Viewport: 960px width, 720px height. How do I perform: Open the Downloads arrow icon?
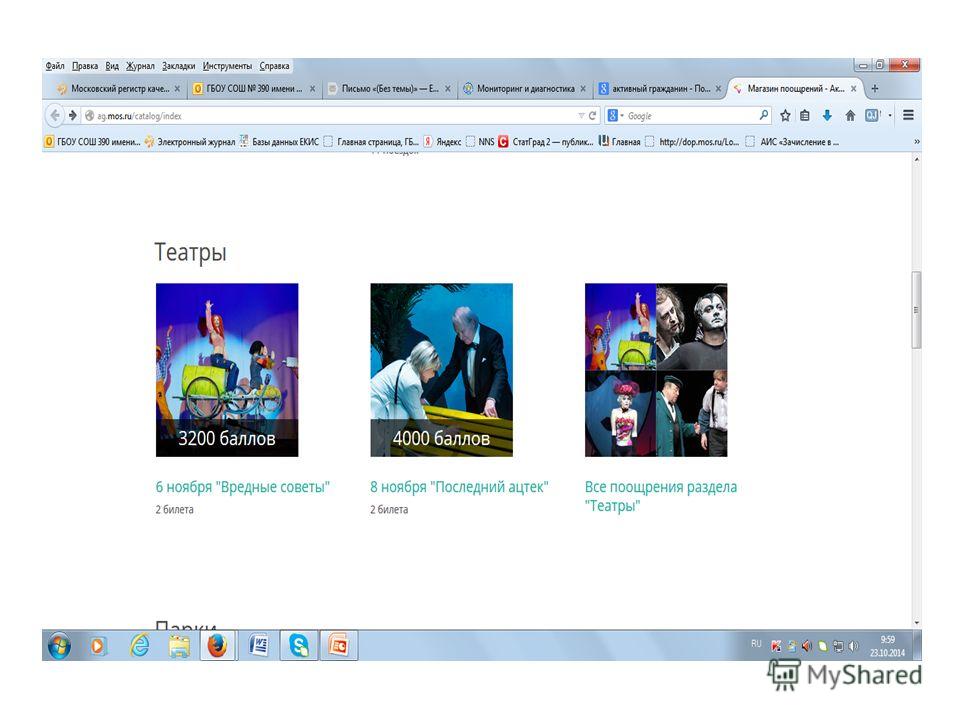point(827,115)
